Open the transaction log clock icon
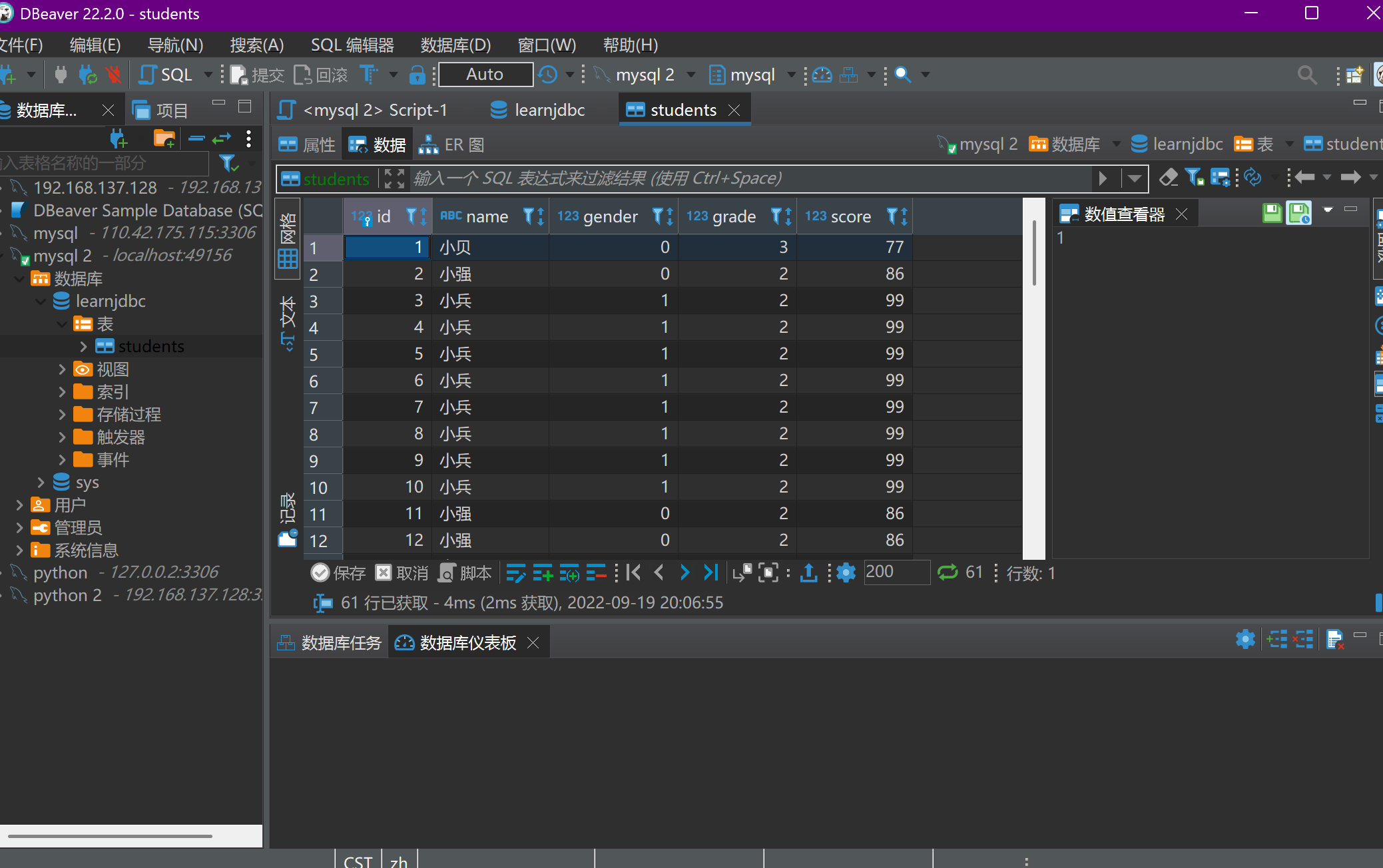Screen dimensions: 1383x868 547,75
